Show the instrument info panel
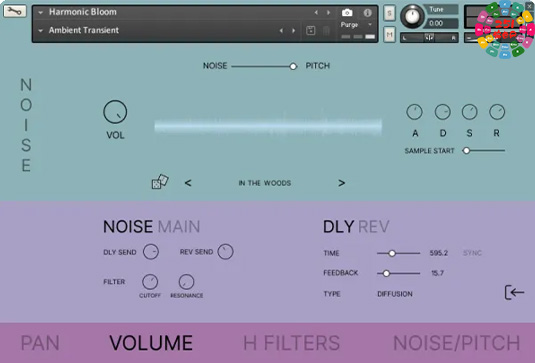Screen dimensions: 535x363 (367, 13)
